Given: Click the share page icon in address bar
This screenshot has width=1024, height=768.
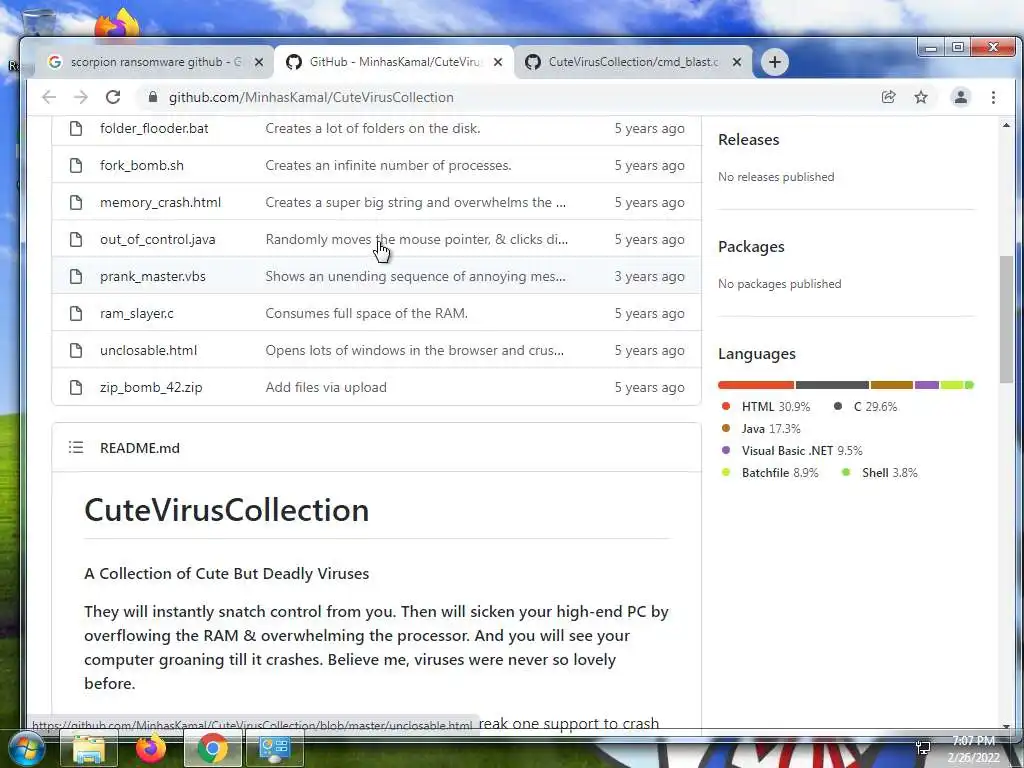Looking at the screenshot, I should [x=888, y=97].
